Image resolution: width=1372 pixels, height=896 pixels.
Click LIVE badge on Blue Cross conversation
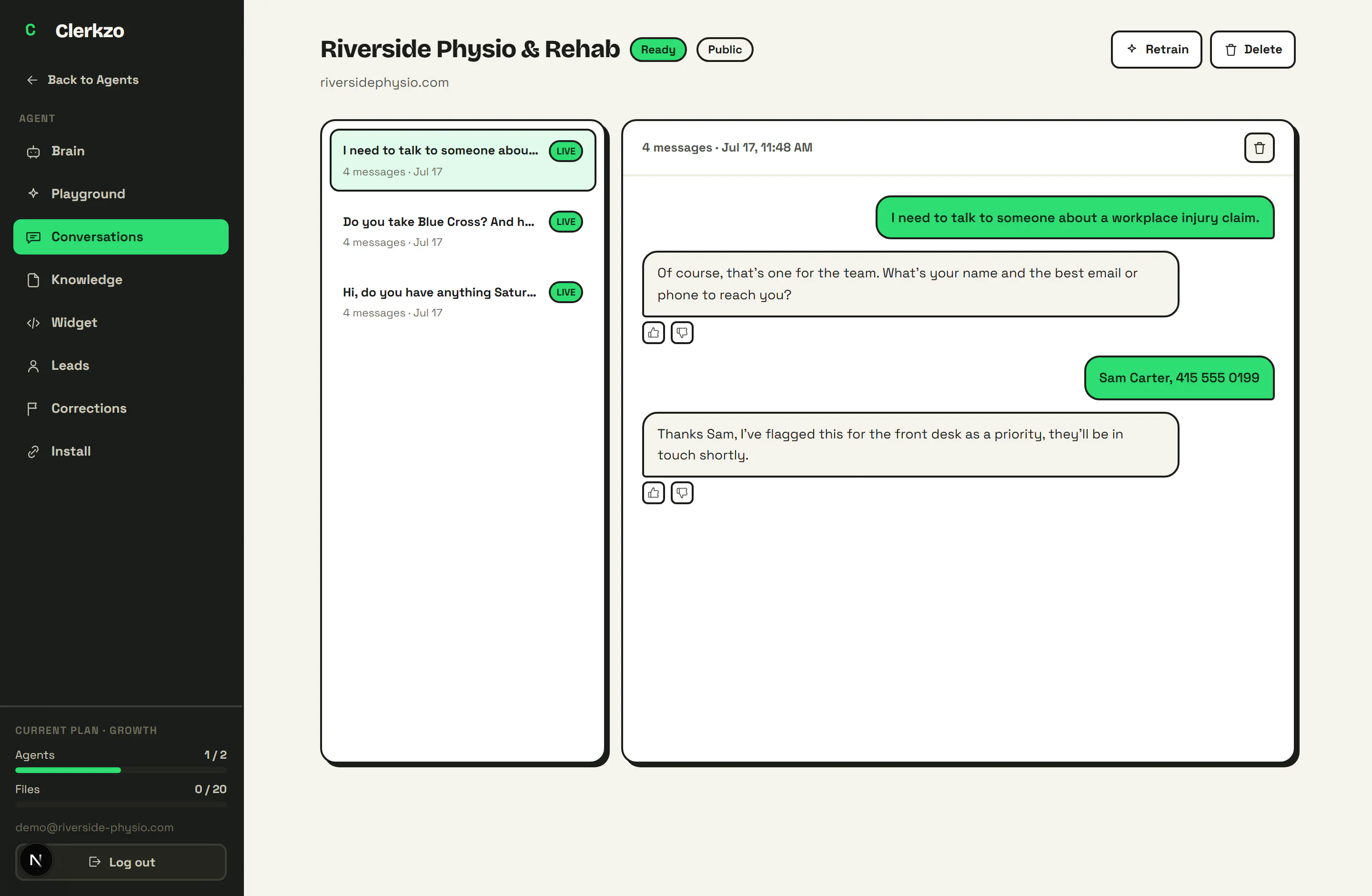click(x=565, y=222)
